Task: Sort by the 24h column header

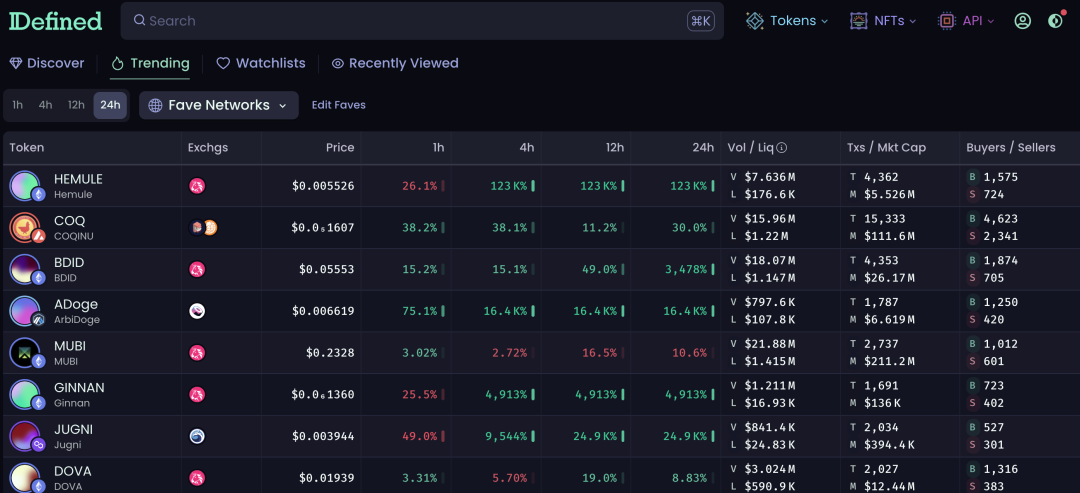Action: [x=703, y=148]
